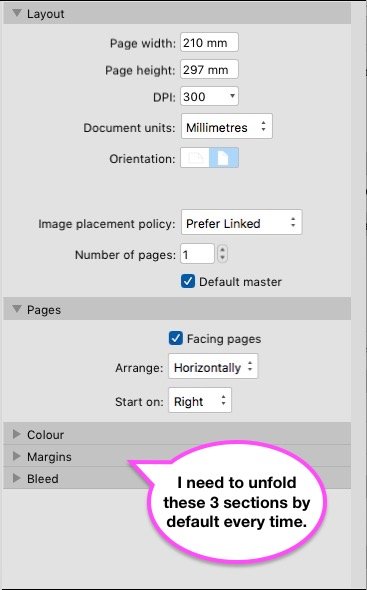Click the Number of pages stepper
Screen dimensions: 367x590
click(222, 254)
